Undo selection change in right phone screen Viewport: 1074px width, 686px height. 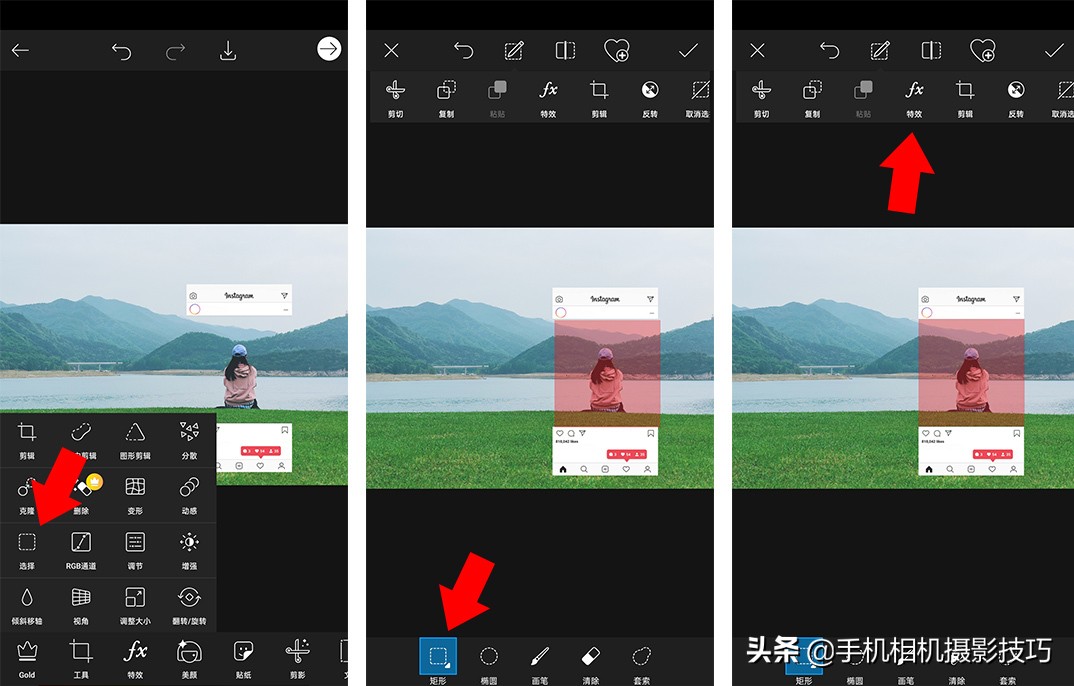tap(829, 51)
